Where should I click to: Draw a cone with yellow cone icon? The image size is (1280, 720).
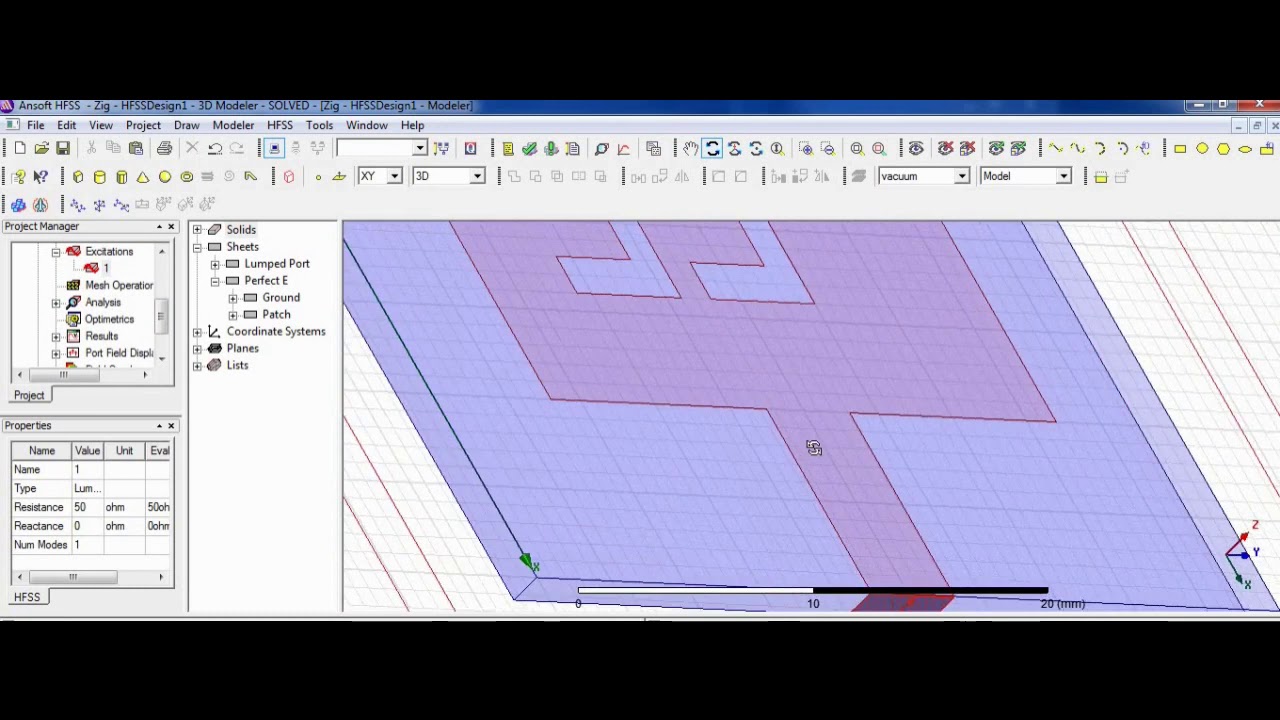pos(143,176)
